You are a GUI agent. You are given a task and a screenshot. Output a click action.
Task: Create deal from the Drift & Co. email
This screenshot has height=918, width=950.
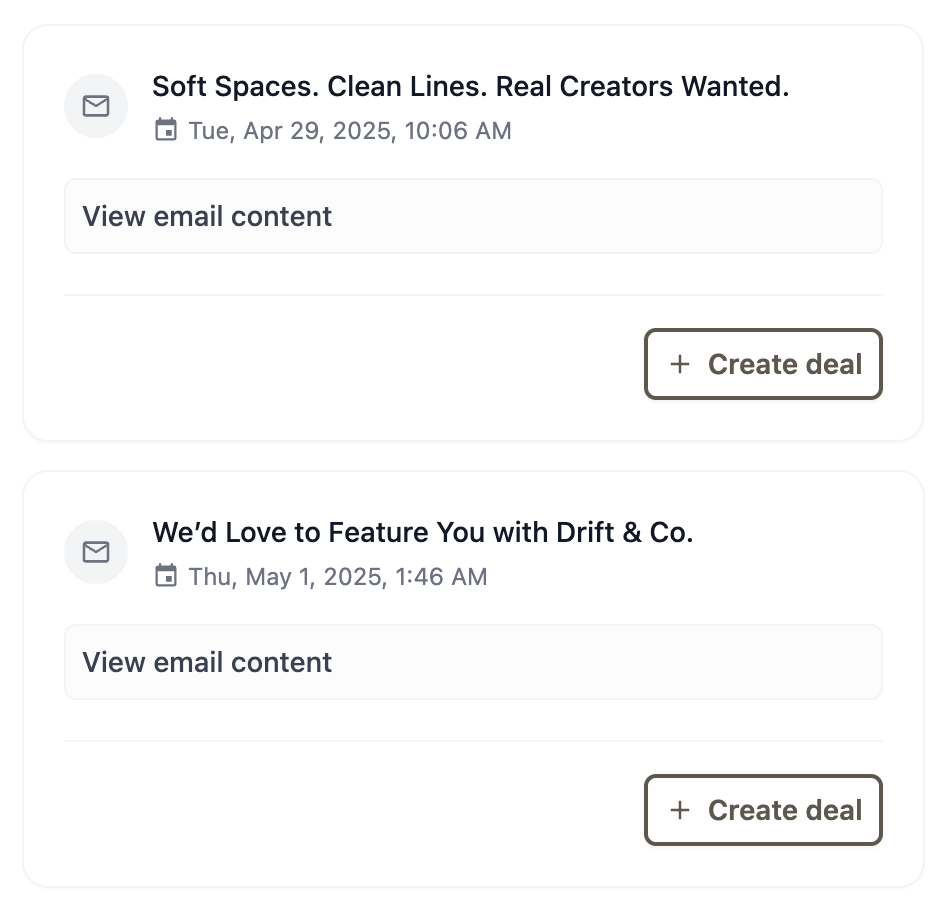coord(763,810)
